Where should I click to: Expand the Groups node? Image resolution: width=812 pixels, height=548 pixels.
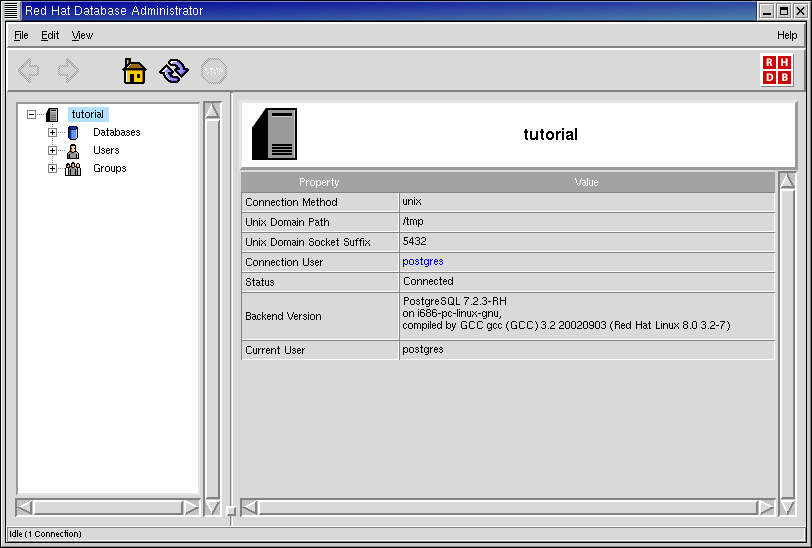52,169
